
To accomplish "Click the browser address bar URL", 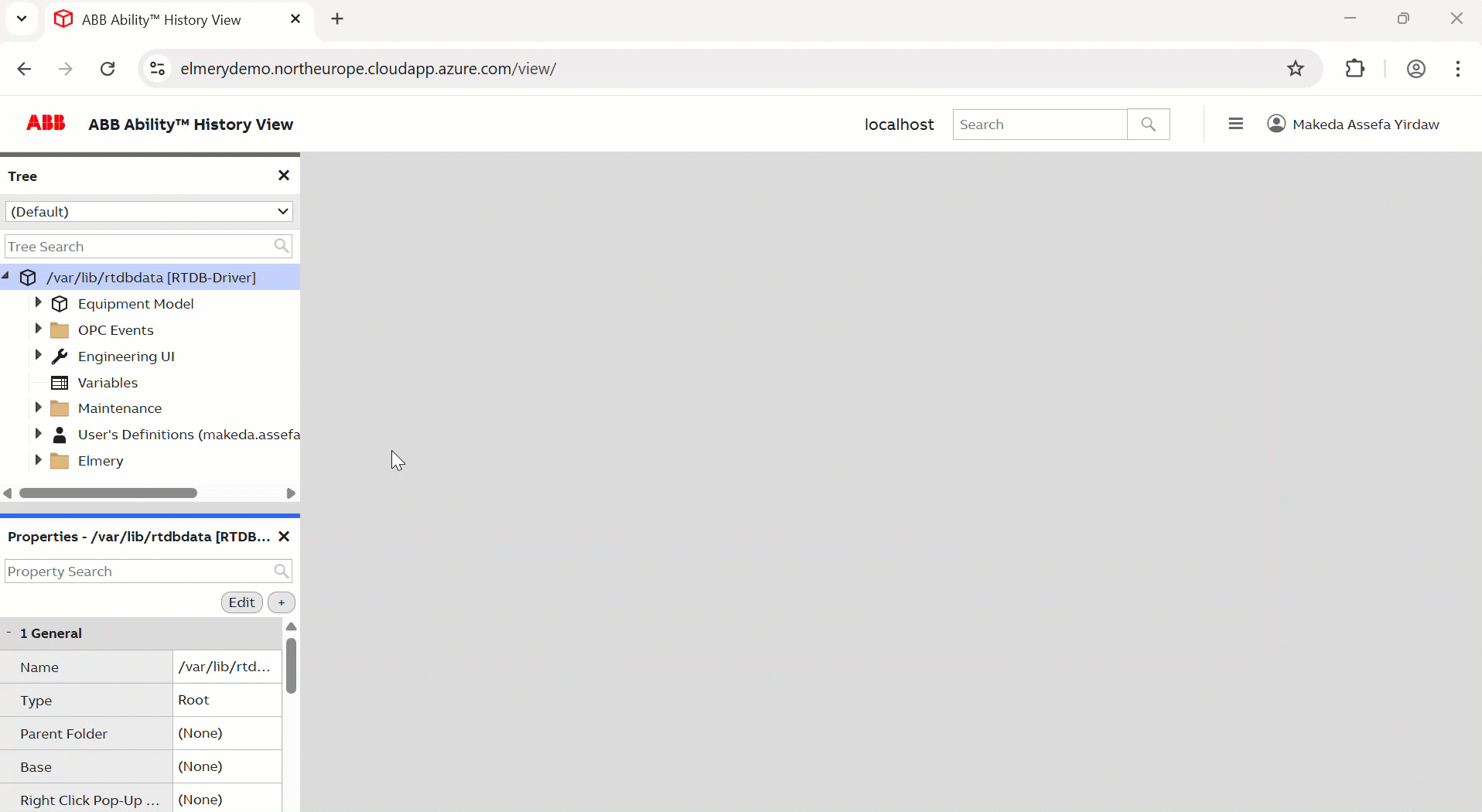I will (368, 69).
